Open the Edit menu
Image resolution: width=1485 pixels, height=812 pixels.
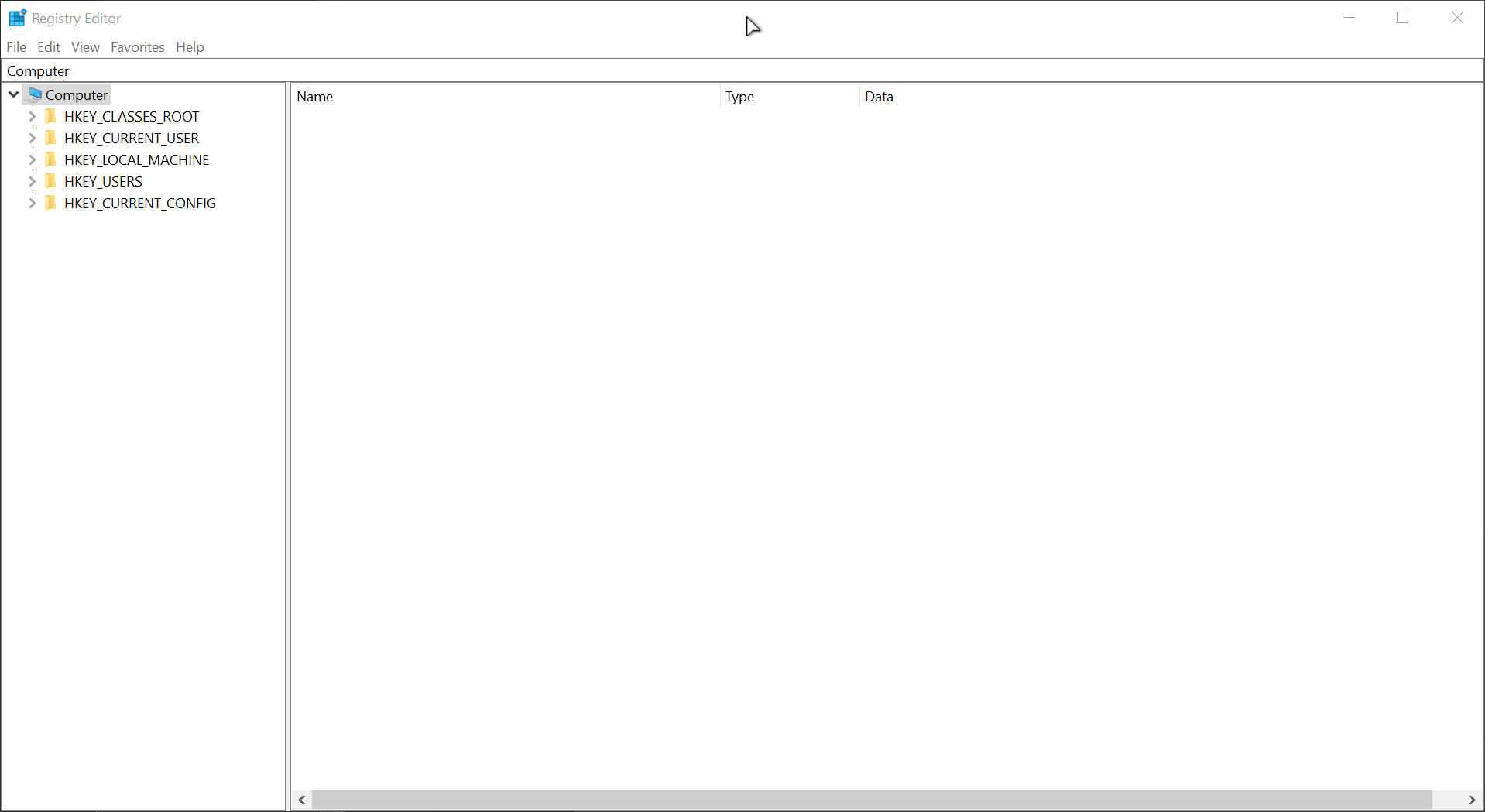point(49,47)
